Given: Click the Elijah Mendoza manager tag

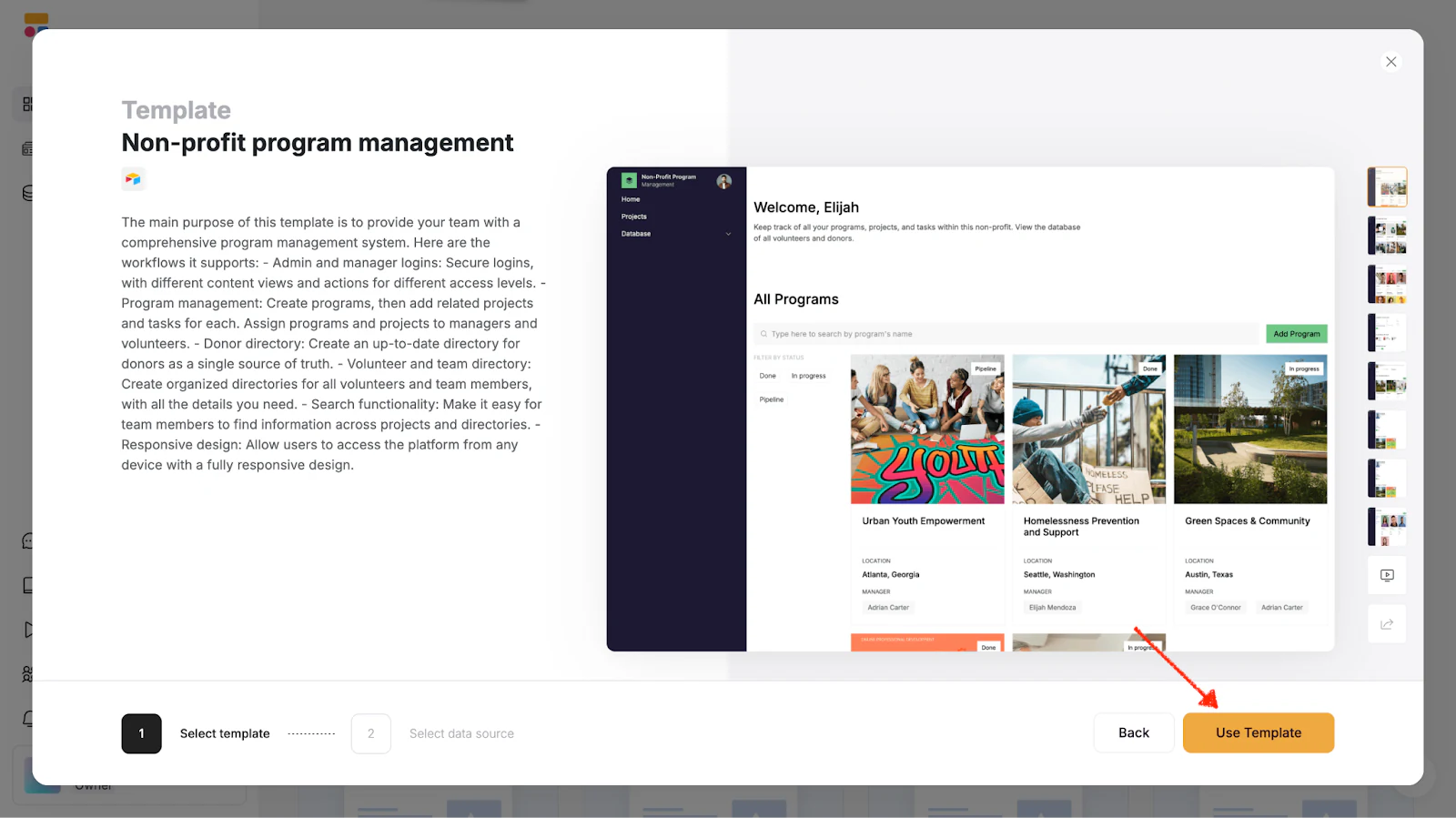Looking at the screenshot, I should tap(1052, 608).
